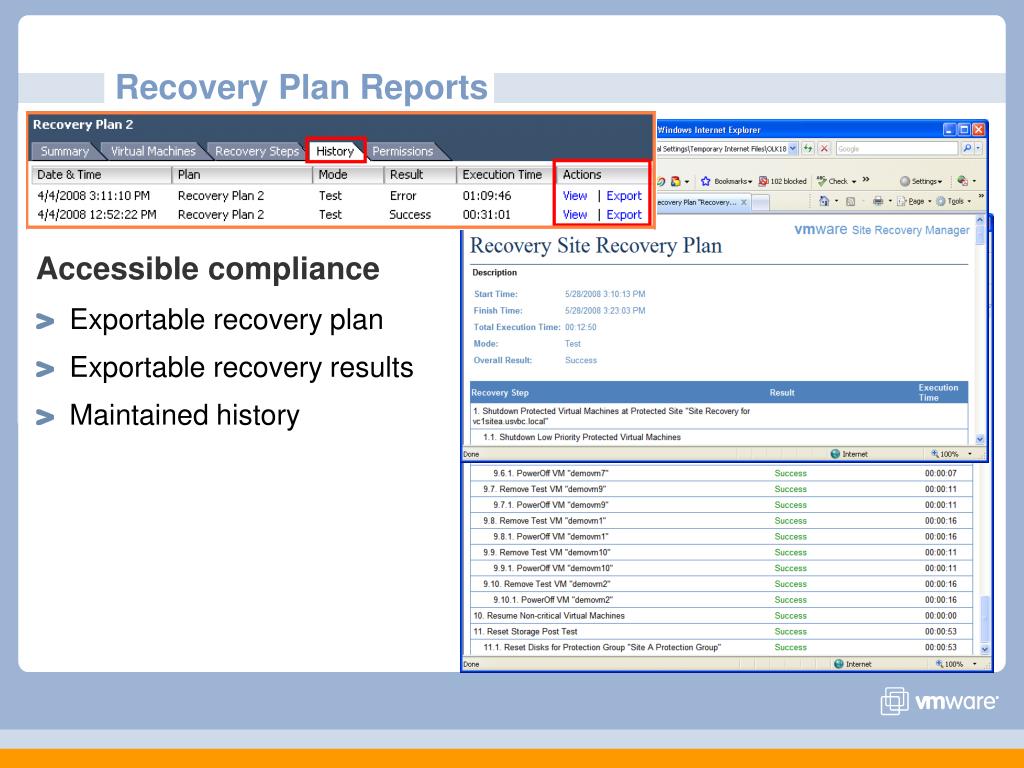Switch to the Virtual Machines tab

pos(153,151)
